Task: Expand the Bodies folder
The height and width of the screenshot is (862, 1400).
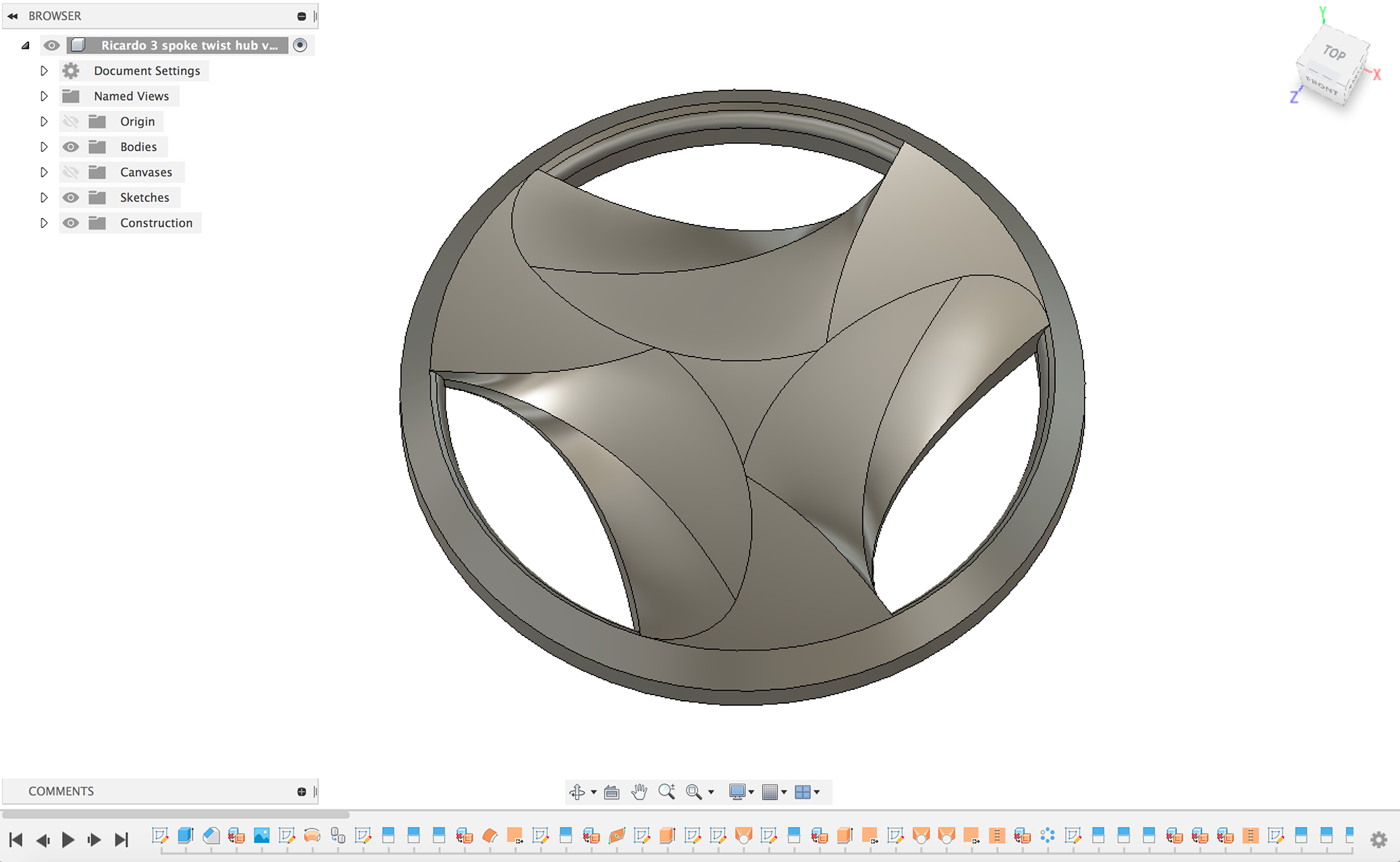Action: tap(44, 147)
